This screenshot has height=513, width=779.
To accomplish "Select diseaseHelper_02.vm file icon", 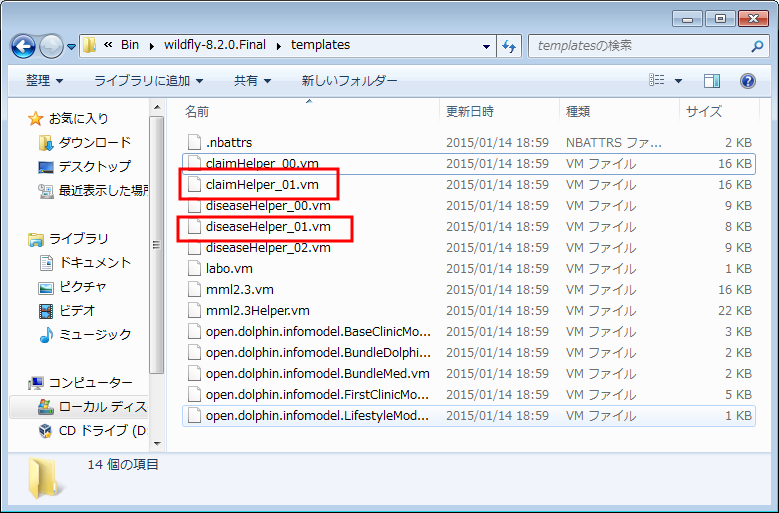I will [x=194, y=247].
